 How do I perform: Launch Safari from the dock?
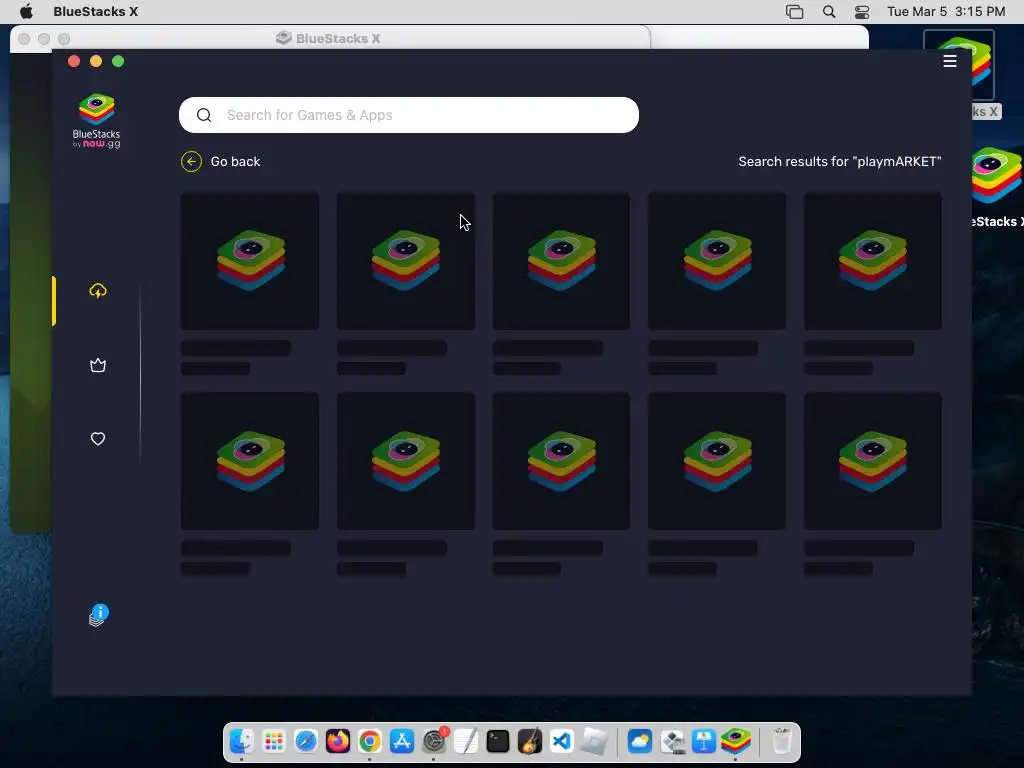(x=306, y=741)
